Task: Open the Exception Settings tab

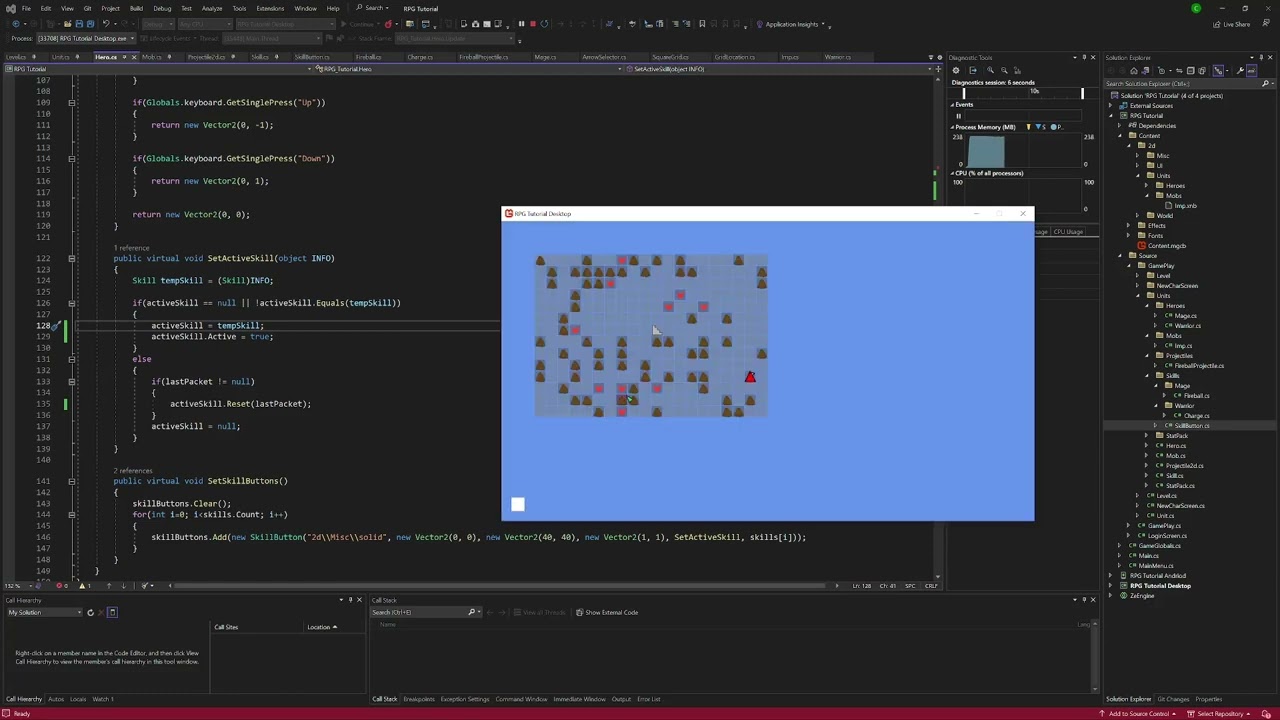Action: [x=465, y=699]
